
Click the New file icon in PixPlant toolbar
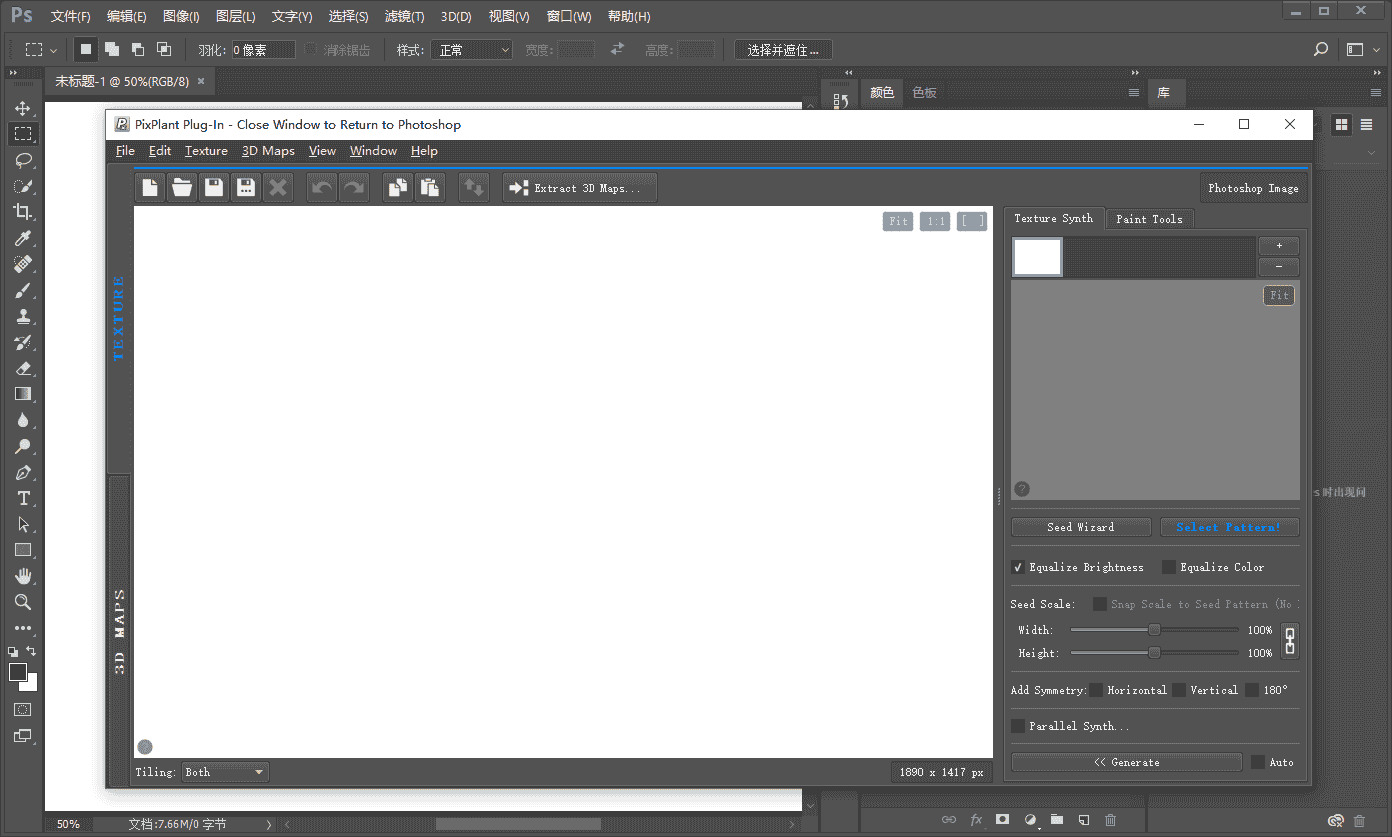click(x=150, y=188)
